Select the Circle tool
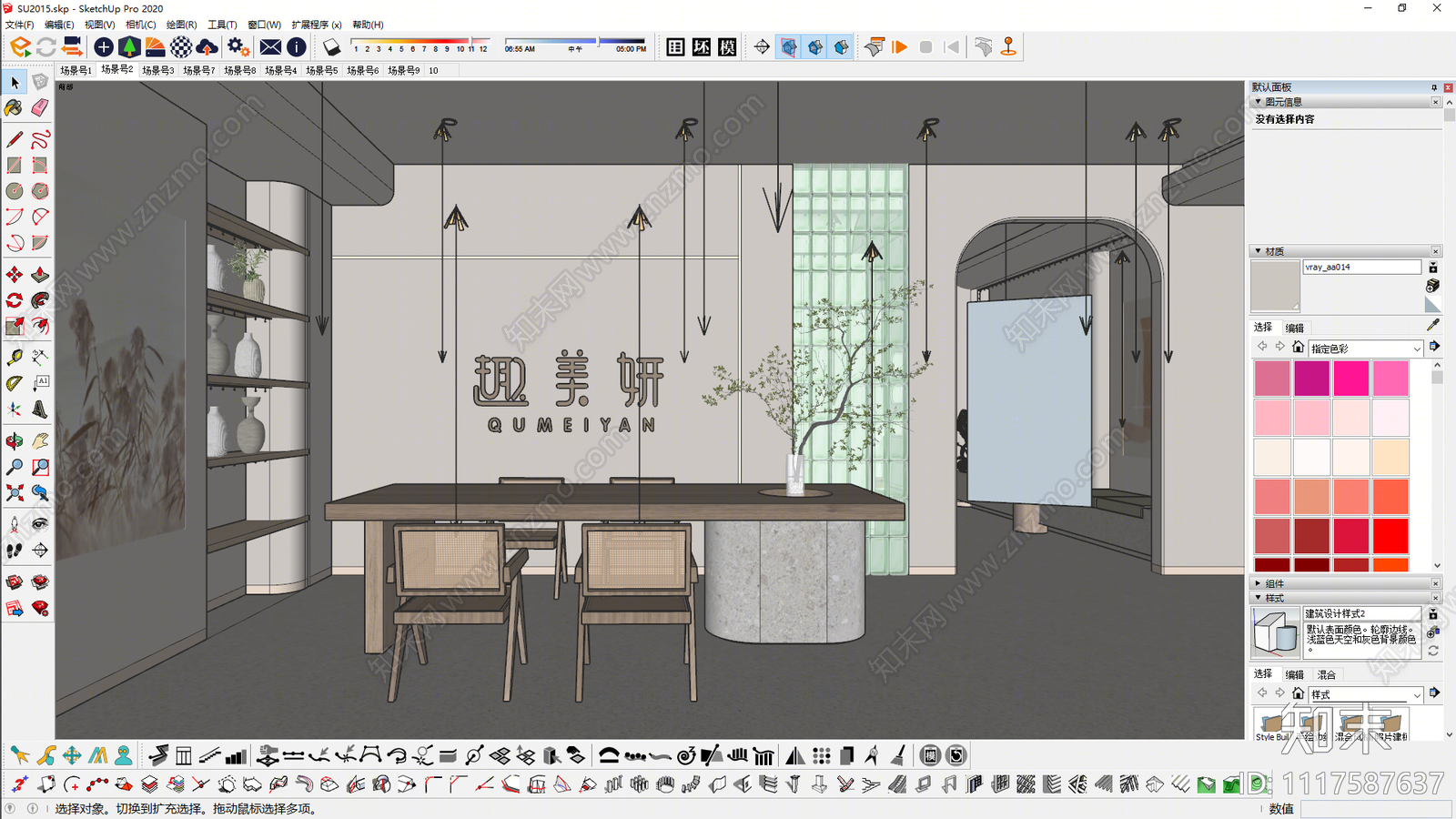1456x819 pixels. 15,191
